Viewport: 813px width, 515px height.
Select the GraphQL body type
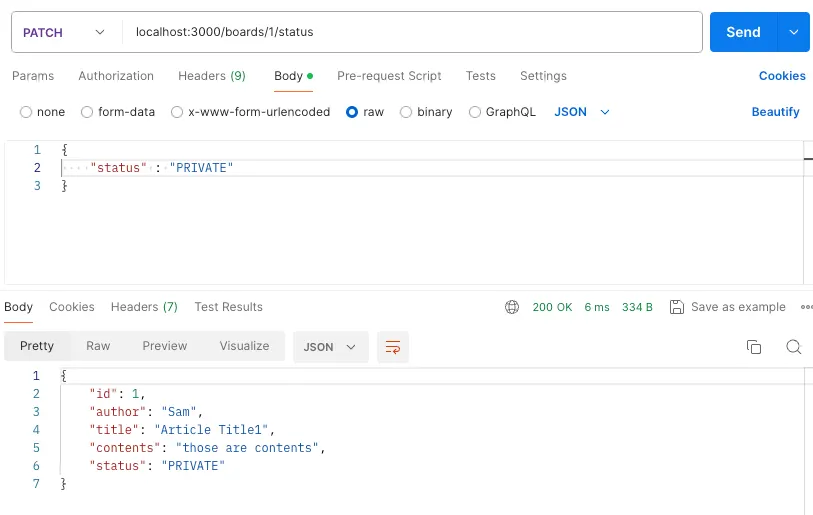(x=475, y=112)
